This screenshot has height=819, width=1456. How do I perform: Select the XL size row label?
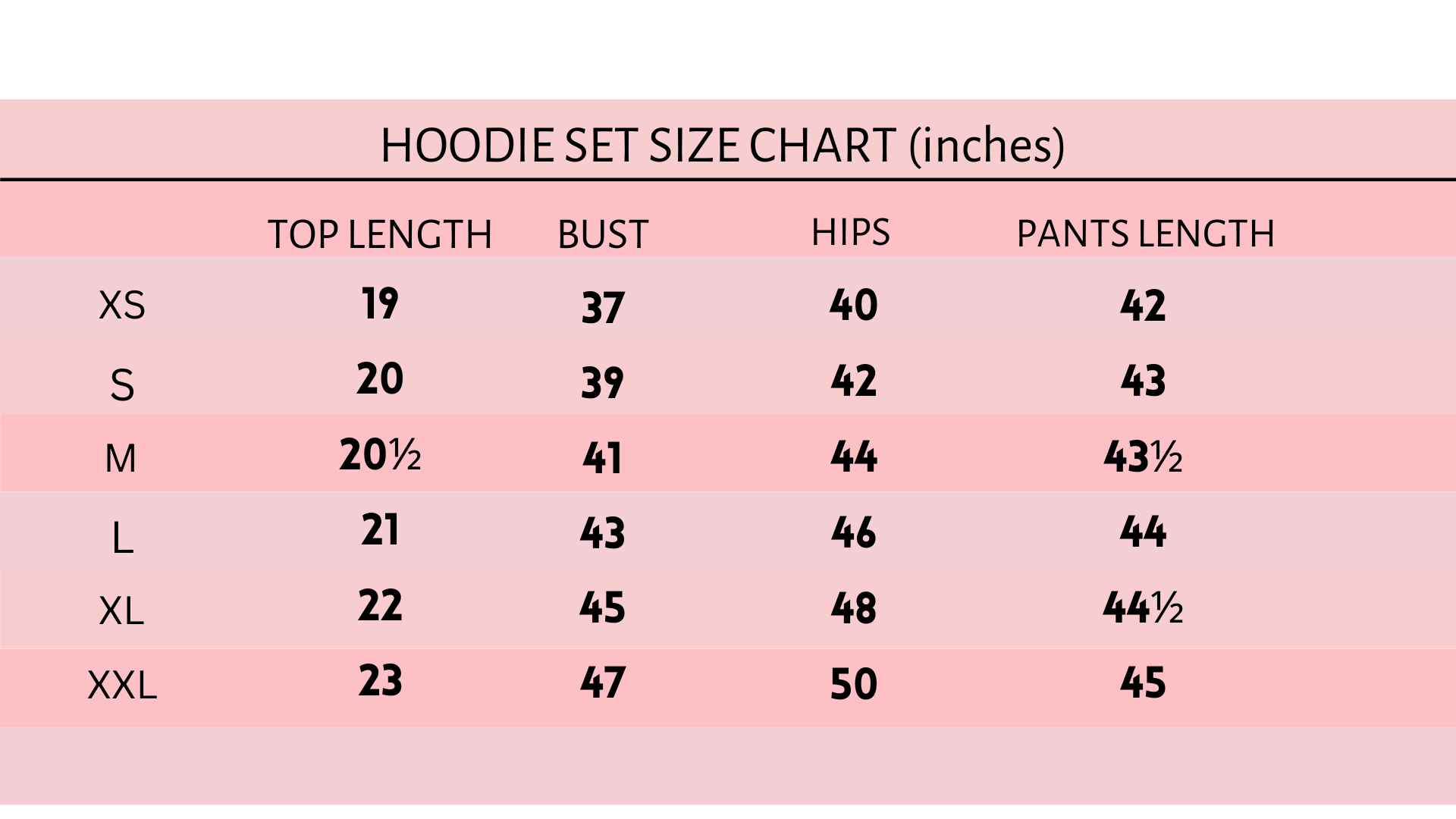click(x=121, y=610)
